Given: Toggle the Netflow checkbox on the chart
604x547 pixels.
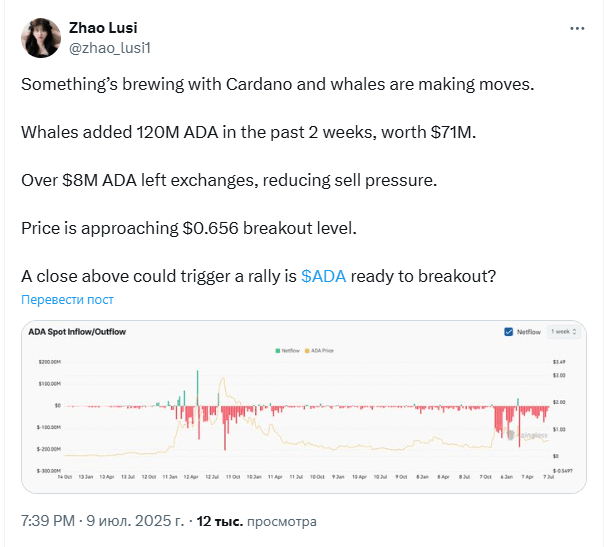Looking at the screenshot, I should coord(509,331).
